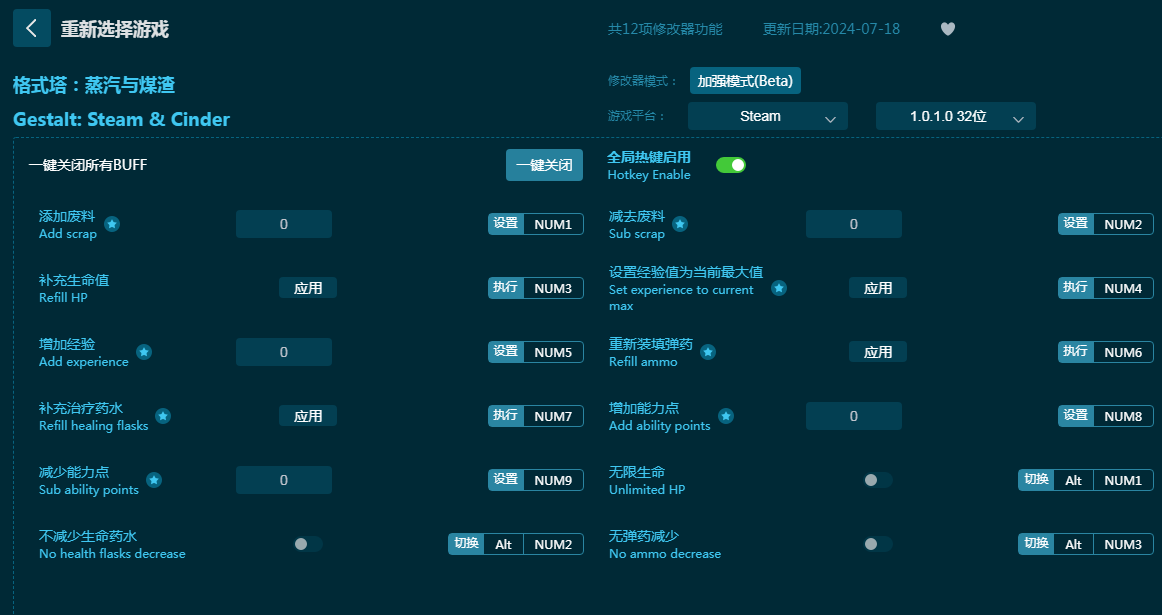Image resolution: width=1162 pixels, height=615 pixels.
Task: Click 执行 button for NUM4 hotkey
Action: (x=1076, y=288)
